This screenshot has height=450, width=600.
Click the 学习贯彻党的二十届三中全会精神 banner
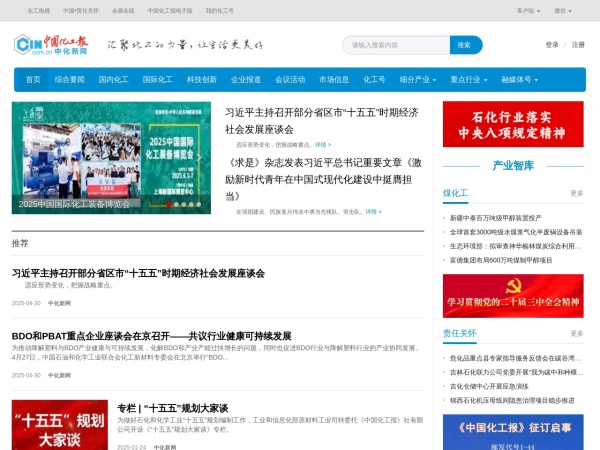(x=513, y=296)
